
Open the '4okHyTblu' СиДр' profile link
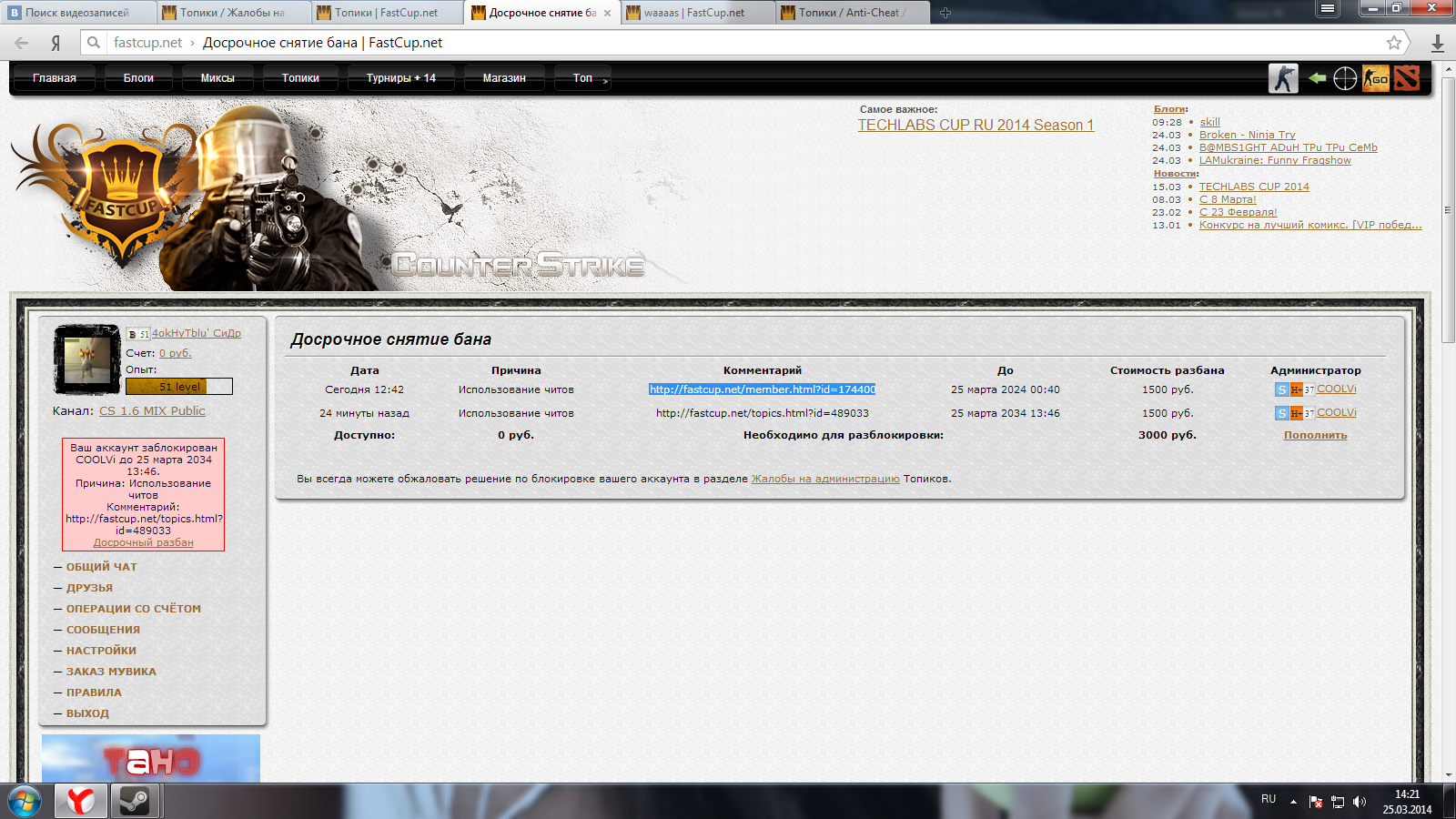tap(197, 333)
